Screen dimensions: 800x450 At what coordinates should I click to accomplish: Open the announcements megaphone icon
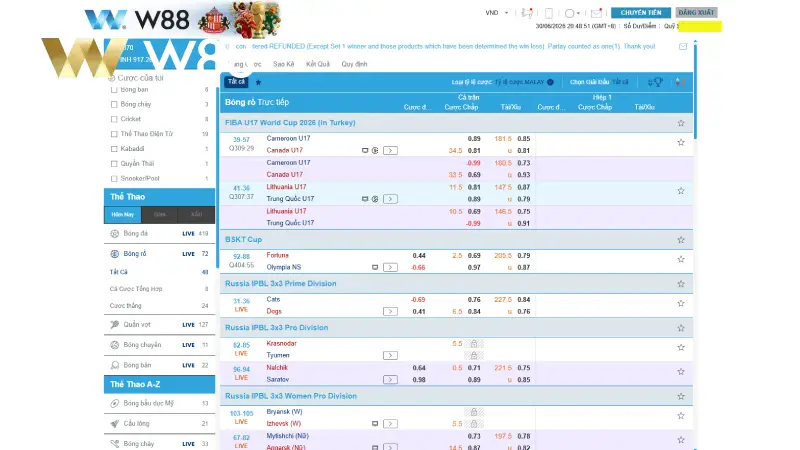point(527,13)
